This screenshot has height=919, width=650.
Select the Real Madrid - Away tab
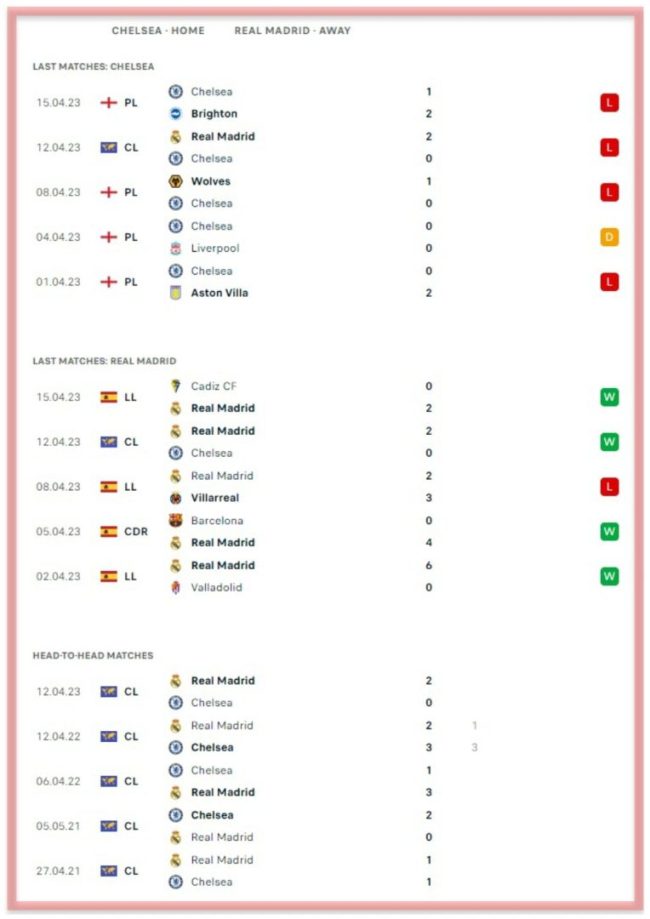click(292, 31)
